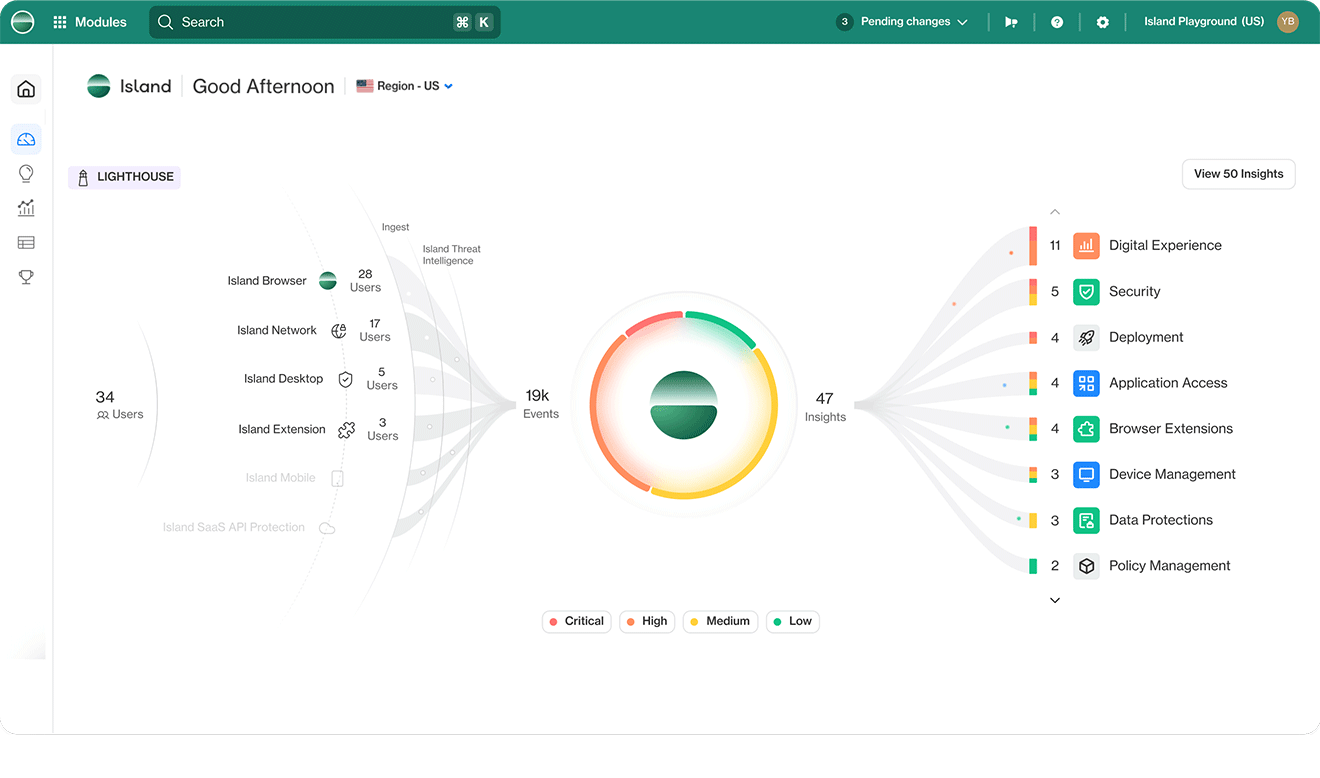Open the Policy Management cube category icon
This screenshot has height=778, width=1320.
coord(1086,566)
